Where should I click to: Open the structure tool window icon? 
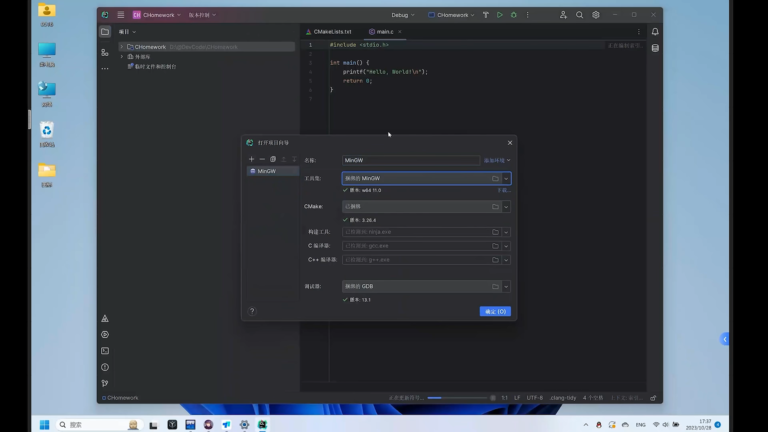pos(105,52)
